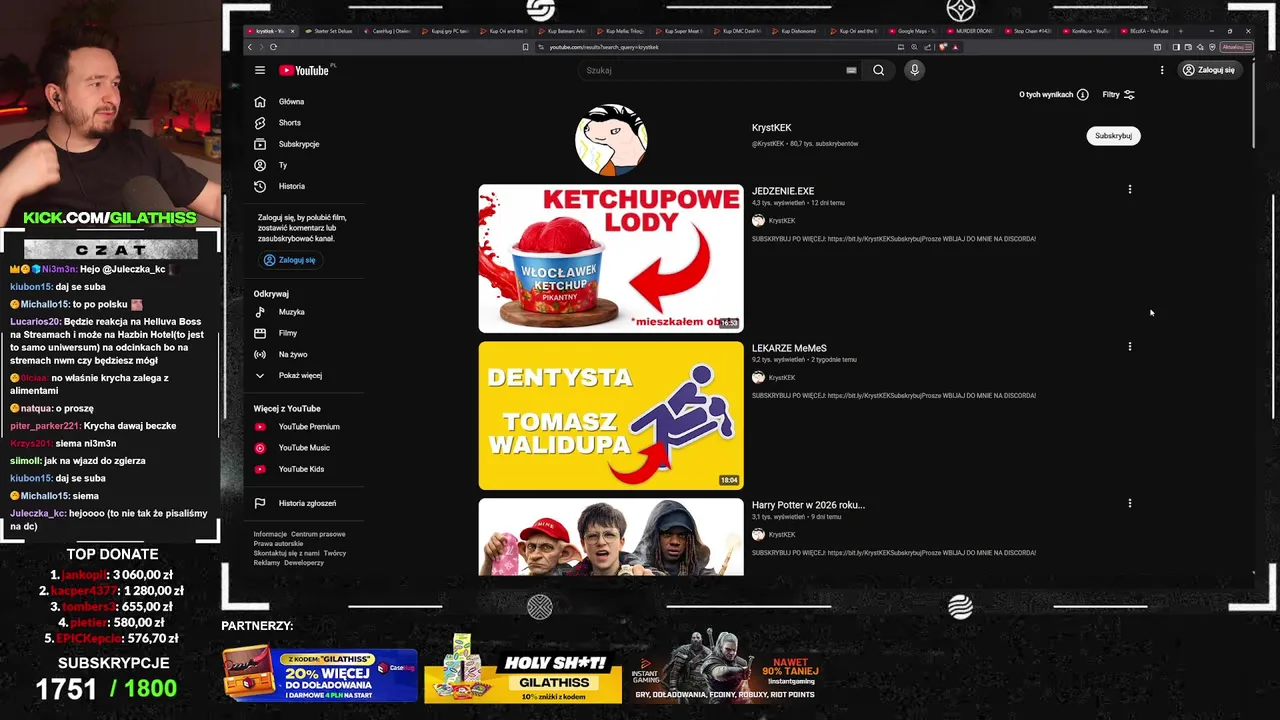
Task: Switch to Kup Dishonored browser tab
Action: pos(797,31)
